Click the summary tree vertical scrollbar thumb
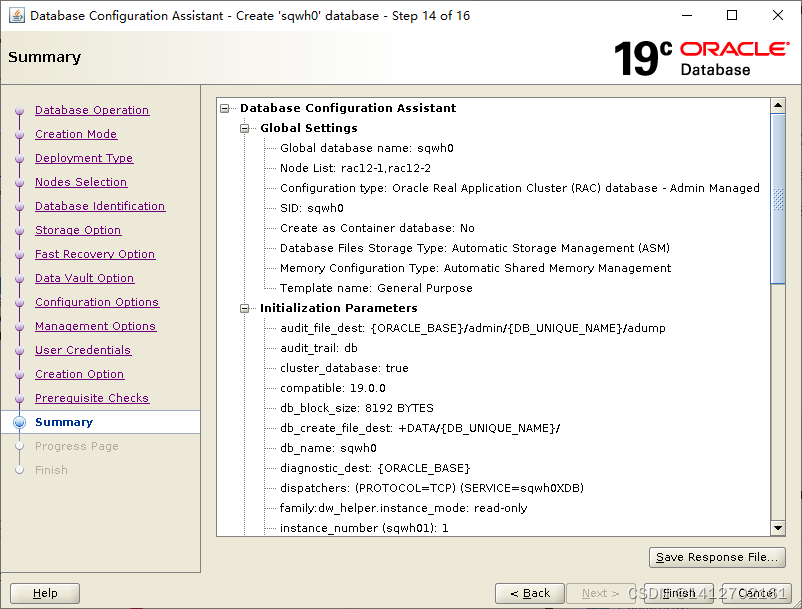This screenshot has width=802, height=609. [778, 198]
